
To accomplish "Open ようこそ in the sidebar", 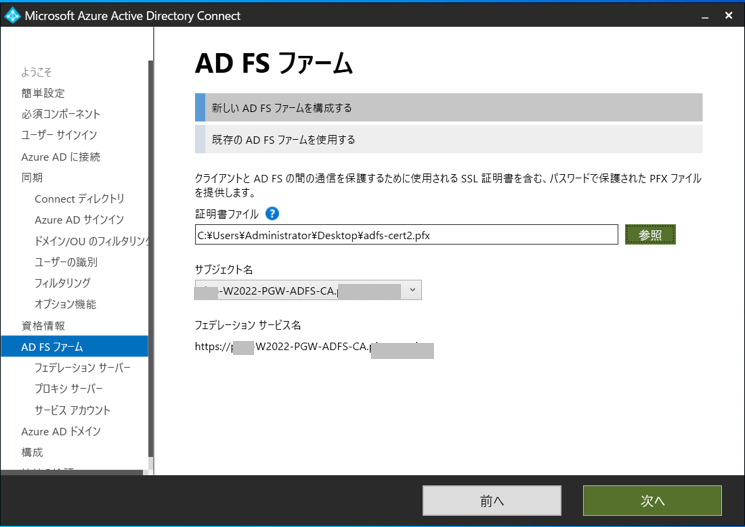I will pos(36,72).
